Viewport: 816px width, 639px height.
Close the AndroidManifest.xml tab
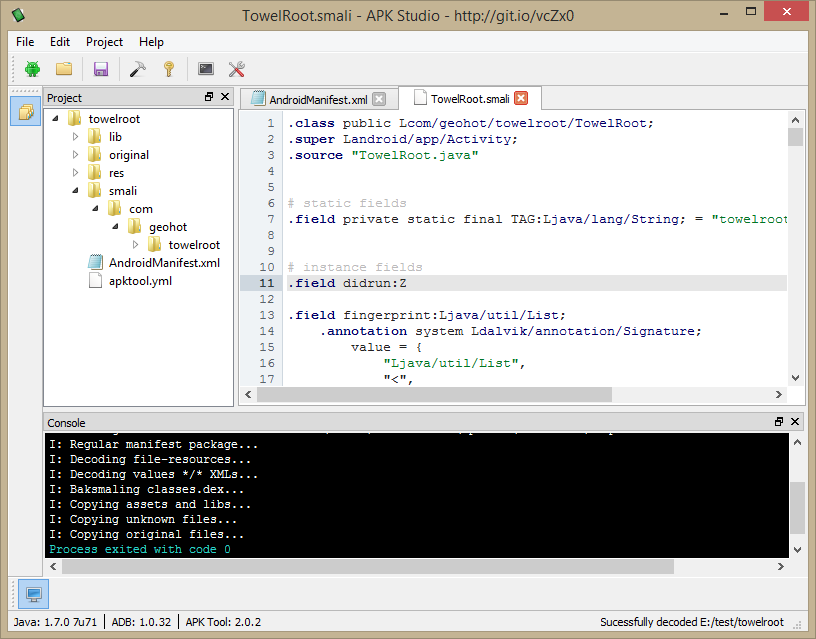click(x=379, y=99)
